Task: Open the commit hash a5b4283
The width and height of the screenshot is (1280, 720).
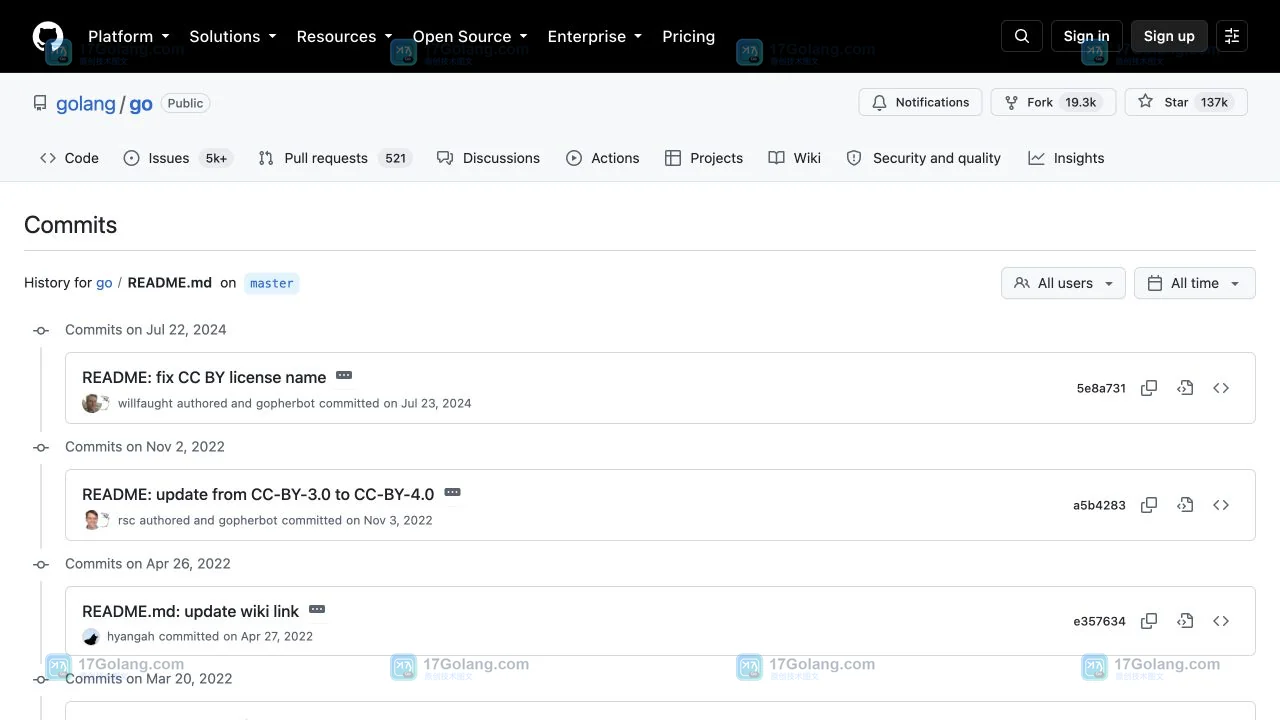Action: 1099,505
